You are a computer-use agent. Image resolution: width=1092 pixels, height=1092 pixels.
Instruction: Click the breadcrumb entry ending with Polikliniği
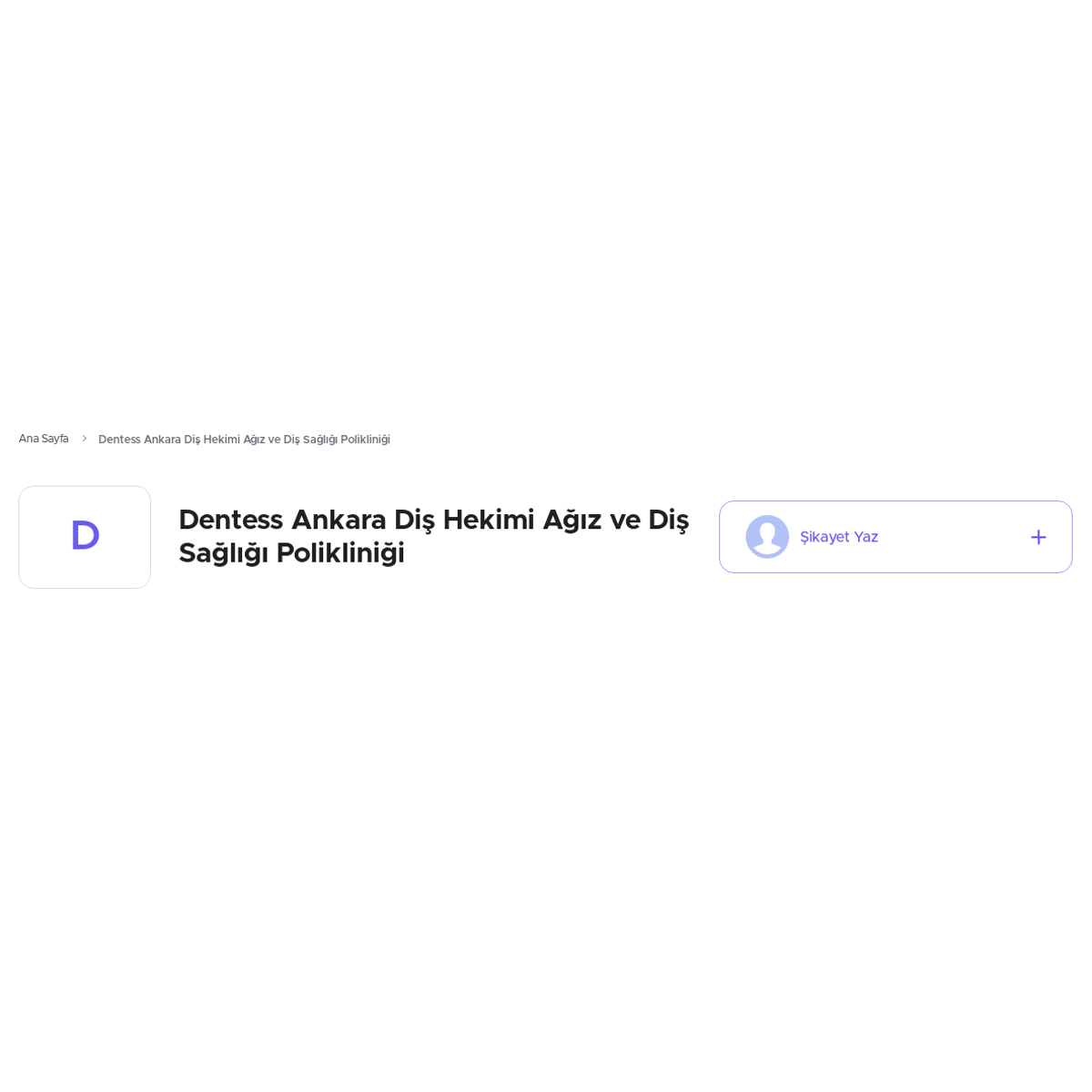pyautogui.click(x=244, y=440)
